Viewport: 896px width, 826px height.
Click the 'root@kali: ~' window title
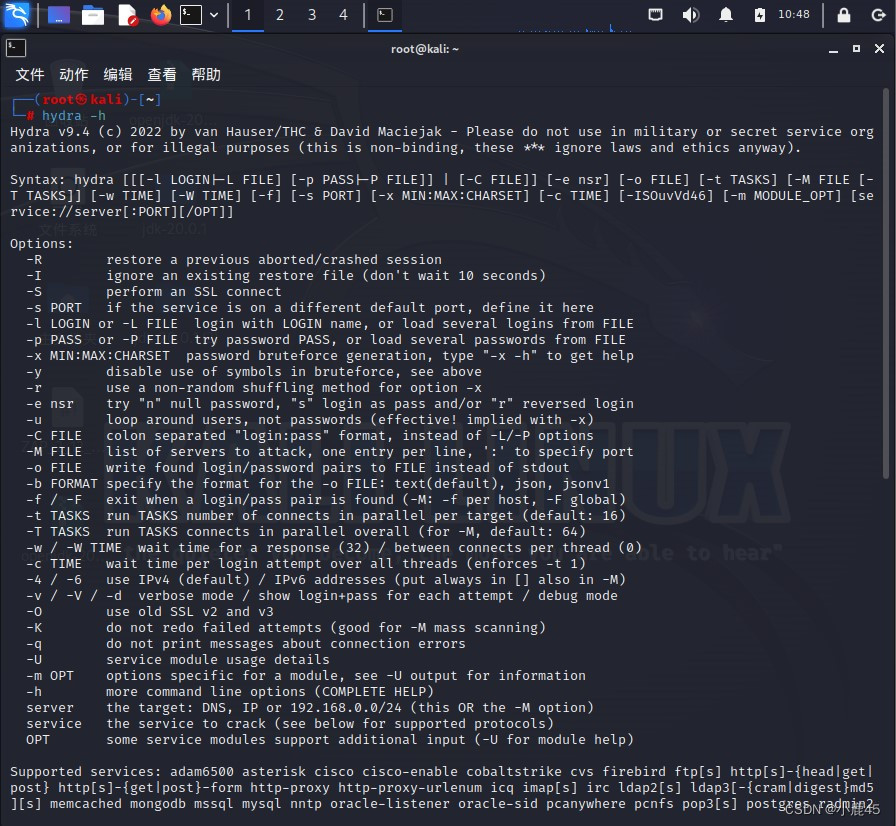(x=425, y=49)
